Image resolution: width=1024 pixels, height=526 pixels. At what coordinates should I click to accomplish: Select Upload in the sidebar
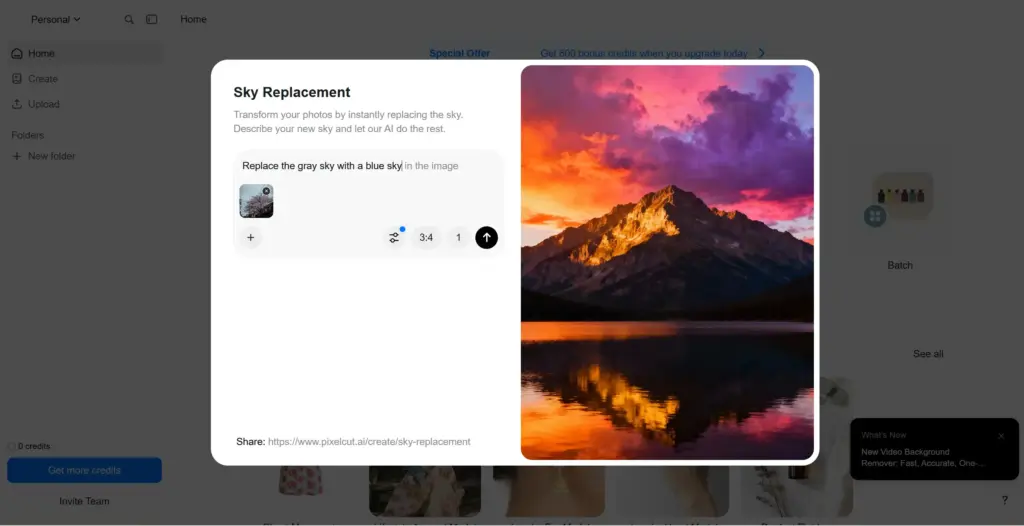pyautogui.click(x=43, y=104)
